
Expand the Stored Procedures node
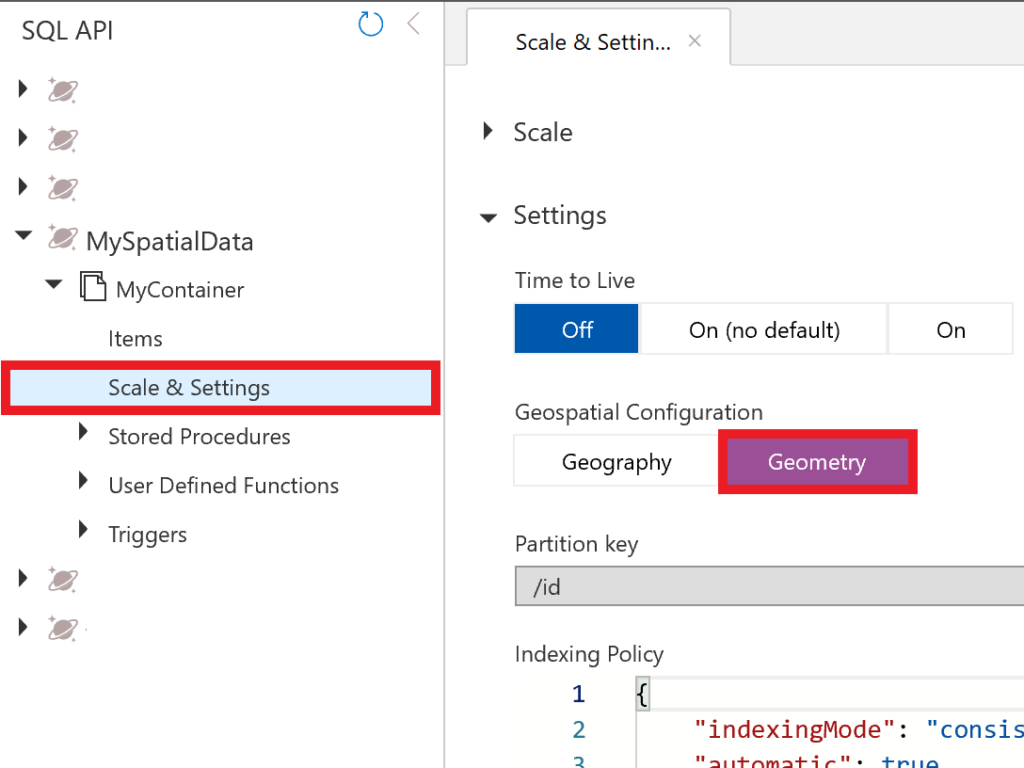(x=84, y=434)
